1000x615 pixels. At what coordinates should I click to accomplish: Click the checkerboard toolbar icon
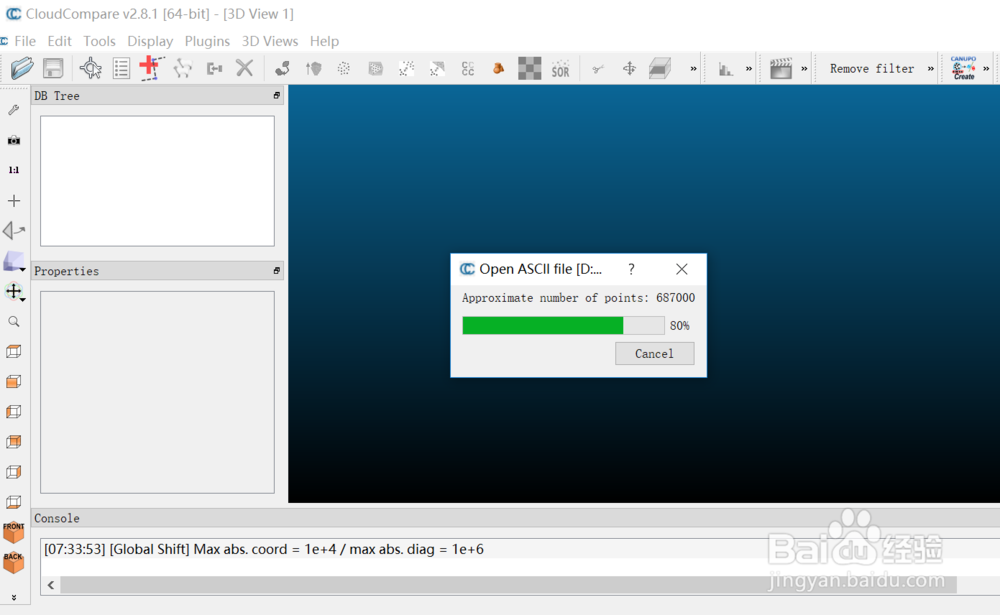click(x=529, y=68)
